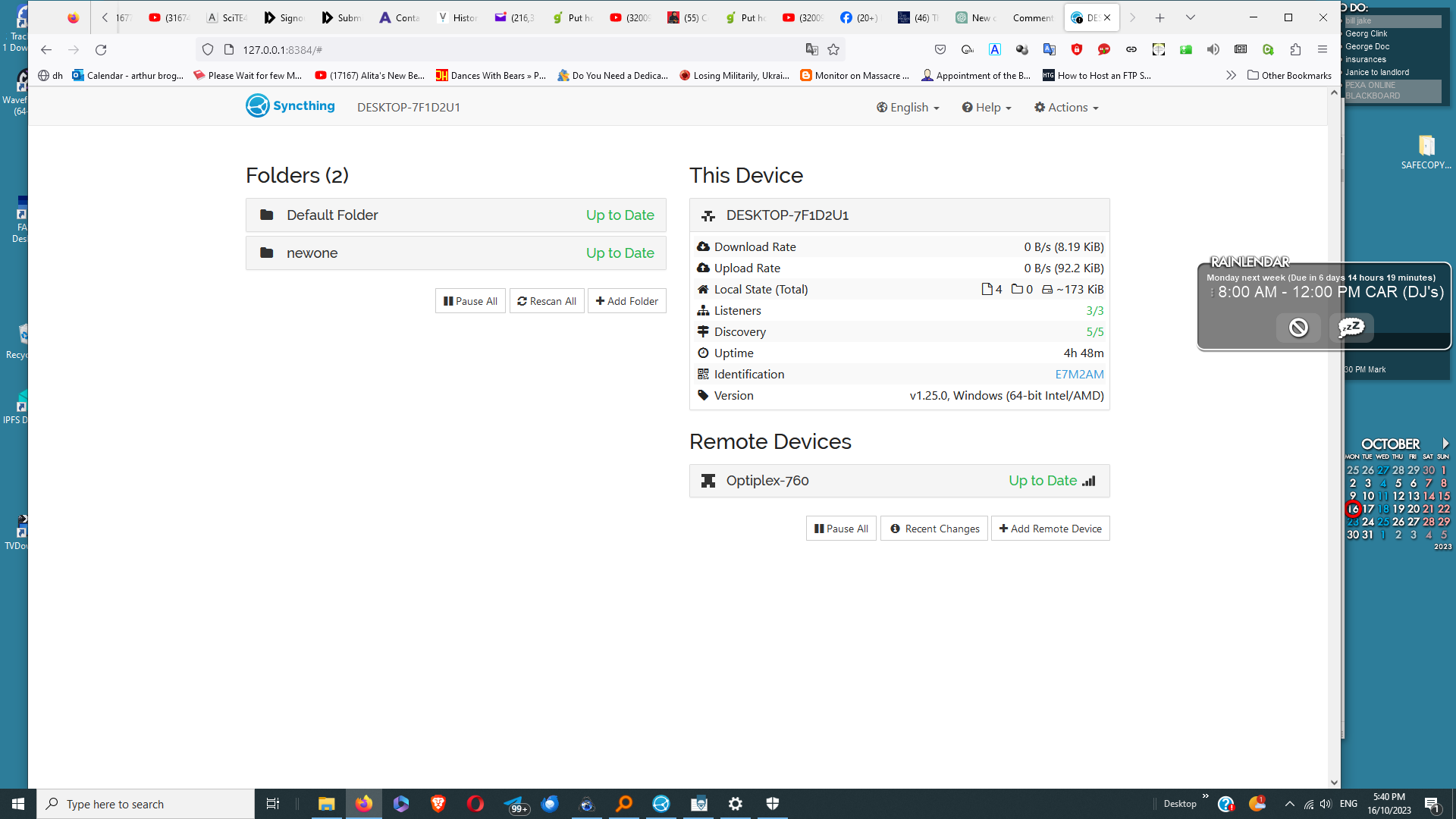1456x819 pixels.
Task: Bookmark this page with the star
Action: tap(833, 50)
